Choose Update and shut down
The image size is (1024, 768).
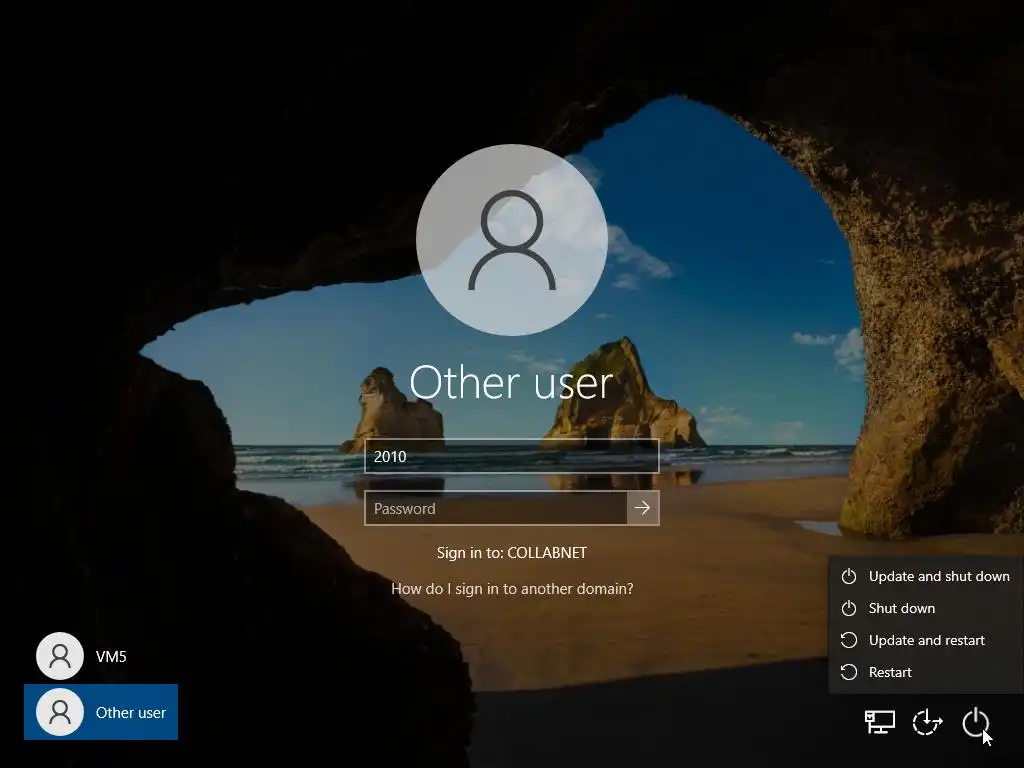(x=925, y=576)
